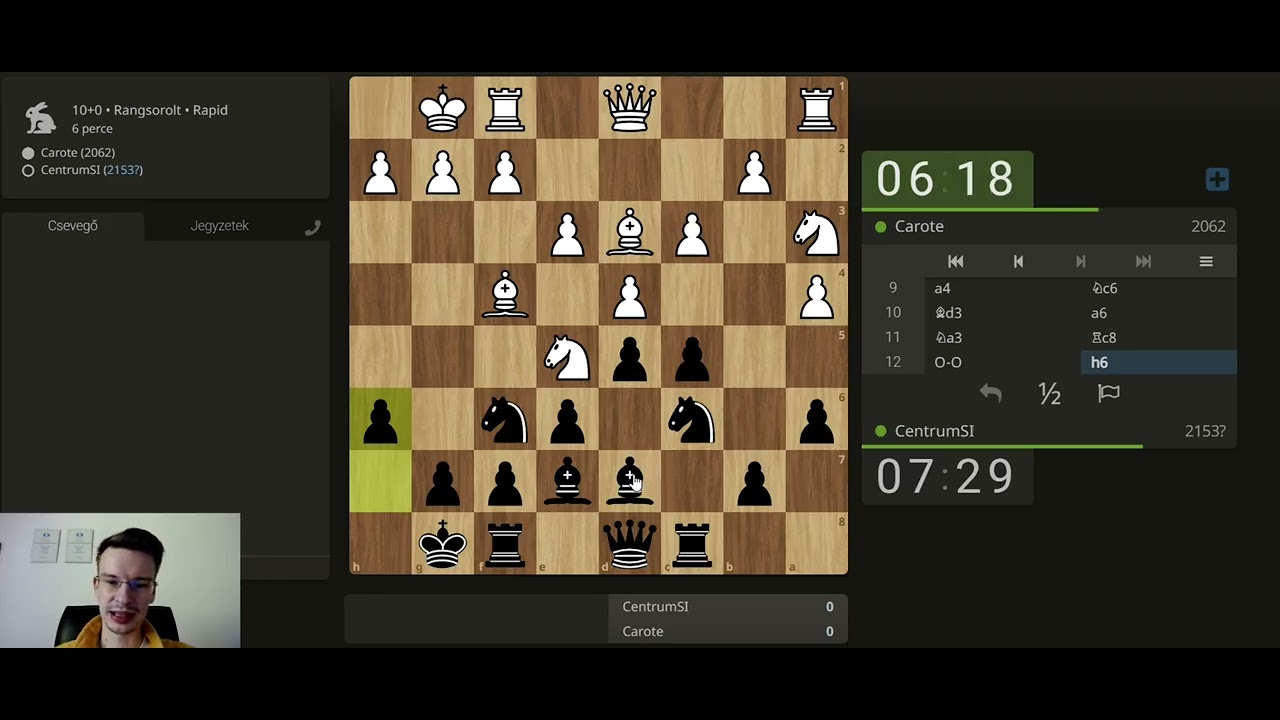Select move 12 O-O in the move list
The height and width of the screenshot is (720, 1280).
(1003, 362)
